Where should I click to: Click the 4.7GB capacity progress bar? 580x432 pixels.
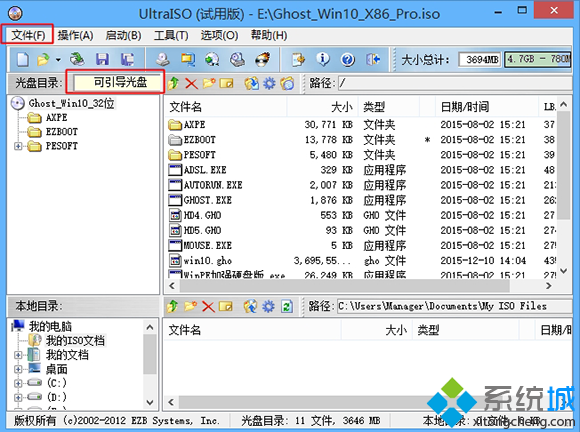(x=538, y=60)
